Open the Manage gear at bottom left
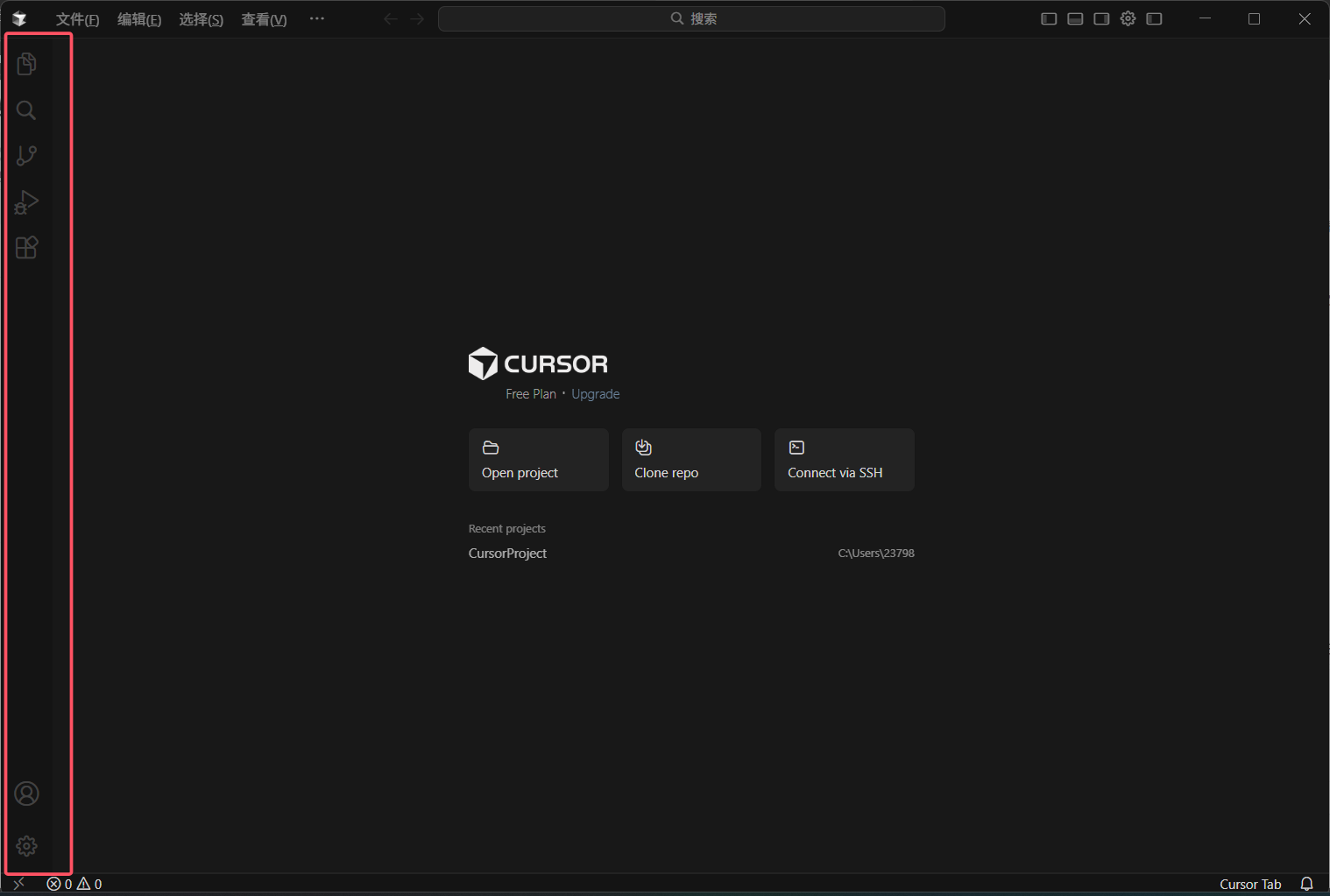Viewport: 1330px width, 896px height. pyautogui.click(x=26, y=846)
